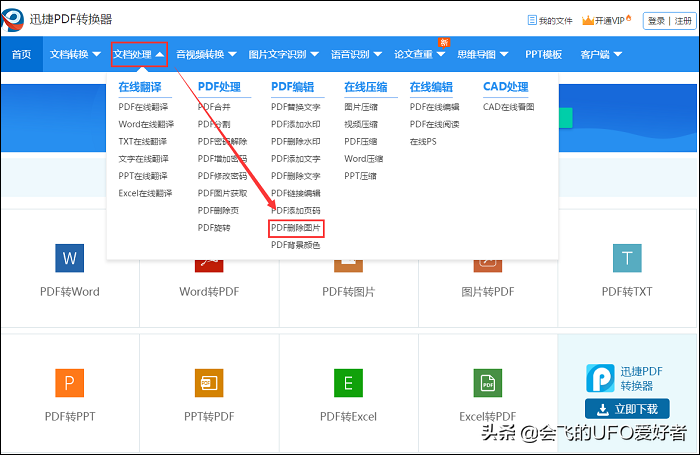Select 在线PS menu entry

click(x=423, y=142)
